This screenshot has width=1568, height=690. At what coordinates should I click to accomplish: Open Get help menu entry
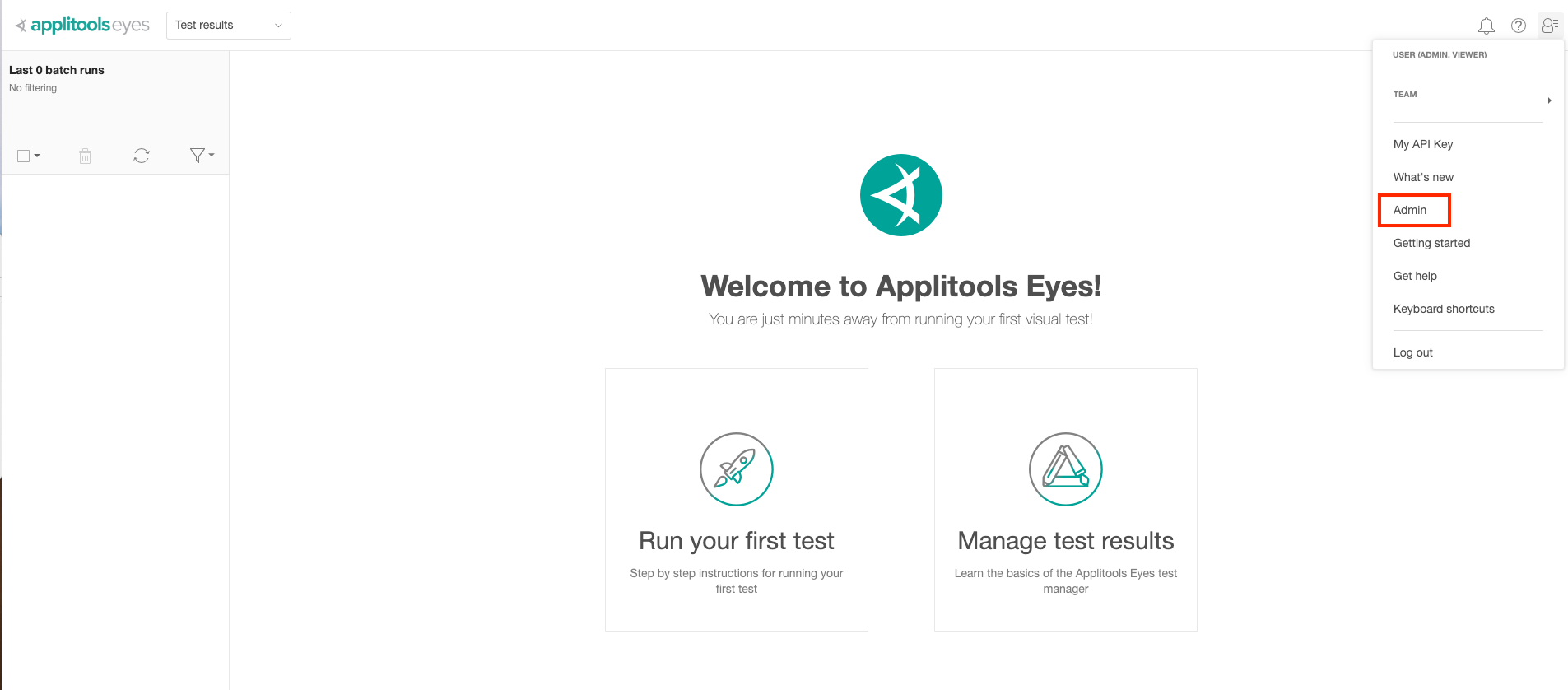[x=1415, y=276]
